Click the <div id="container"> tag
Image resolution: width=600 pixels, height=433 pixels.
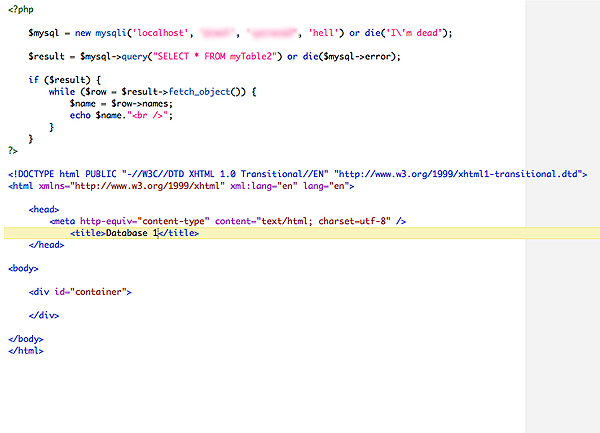(x=80, y=292)
